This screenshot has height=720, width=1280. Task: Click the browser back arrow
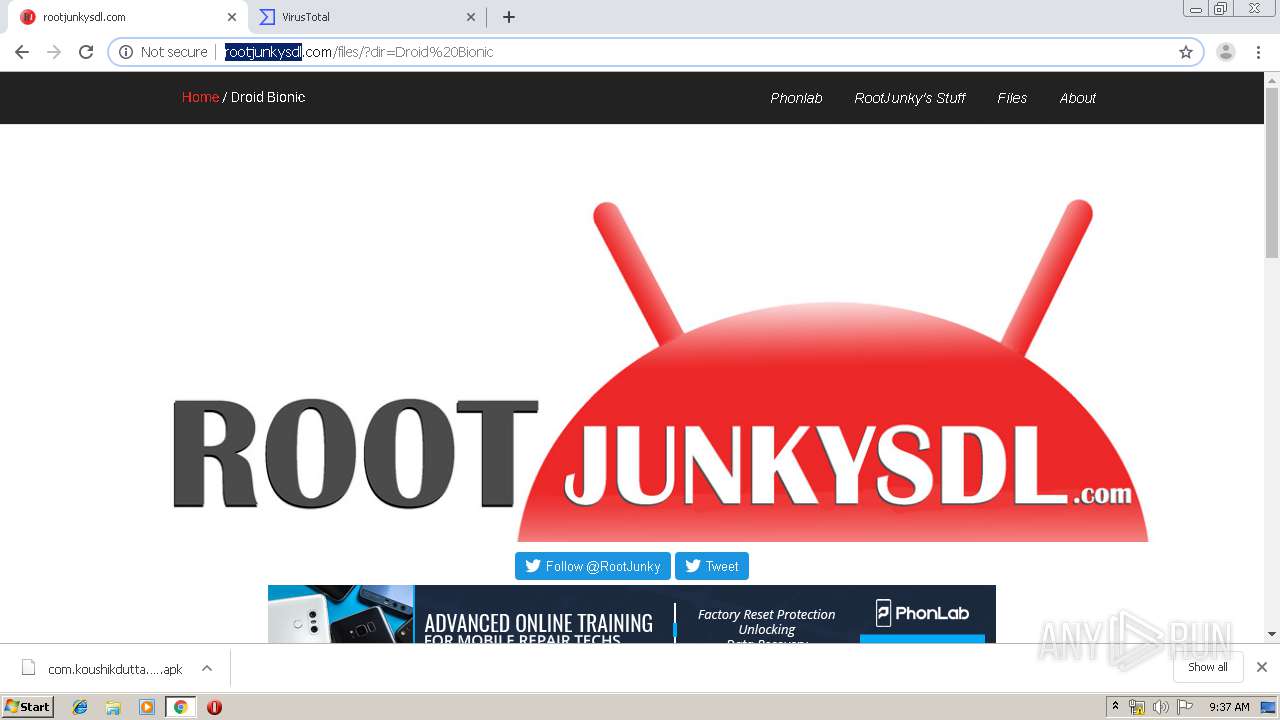[22, 52]
